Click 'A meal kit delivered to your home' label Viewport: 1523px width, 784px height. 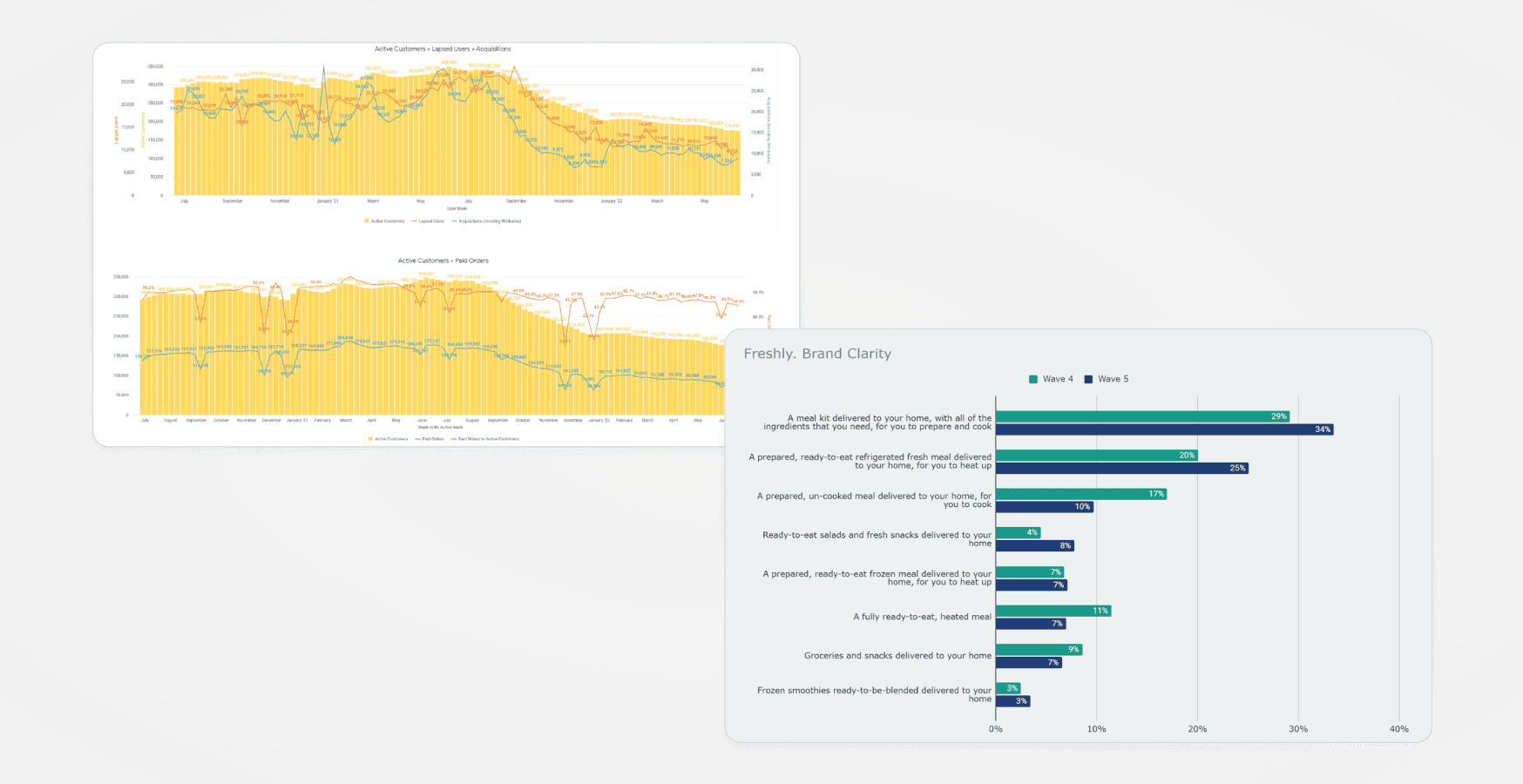click(x=877, y=422)
